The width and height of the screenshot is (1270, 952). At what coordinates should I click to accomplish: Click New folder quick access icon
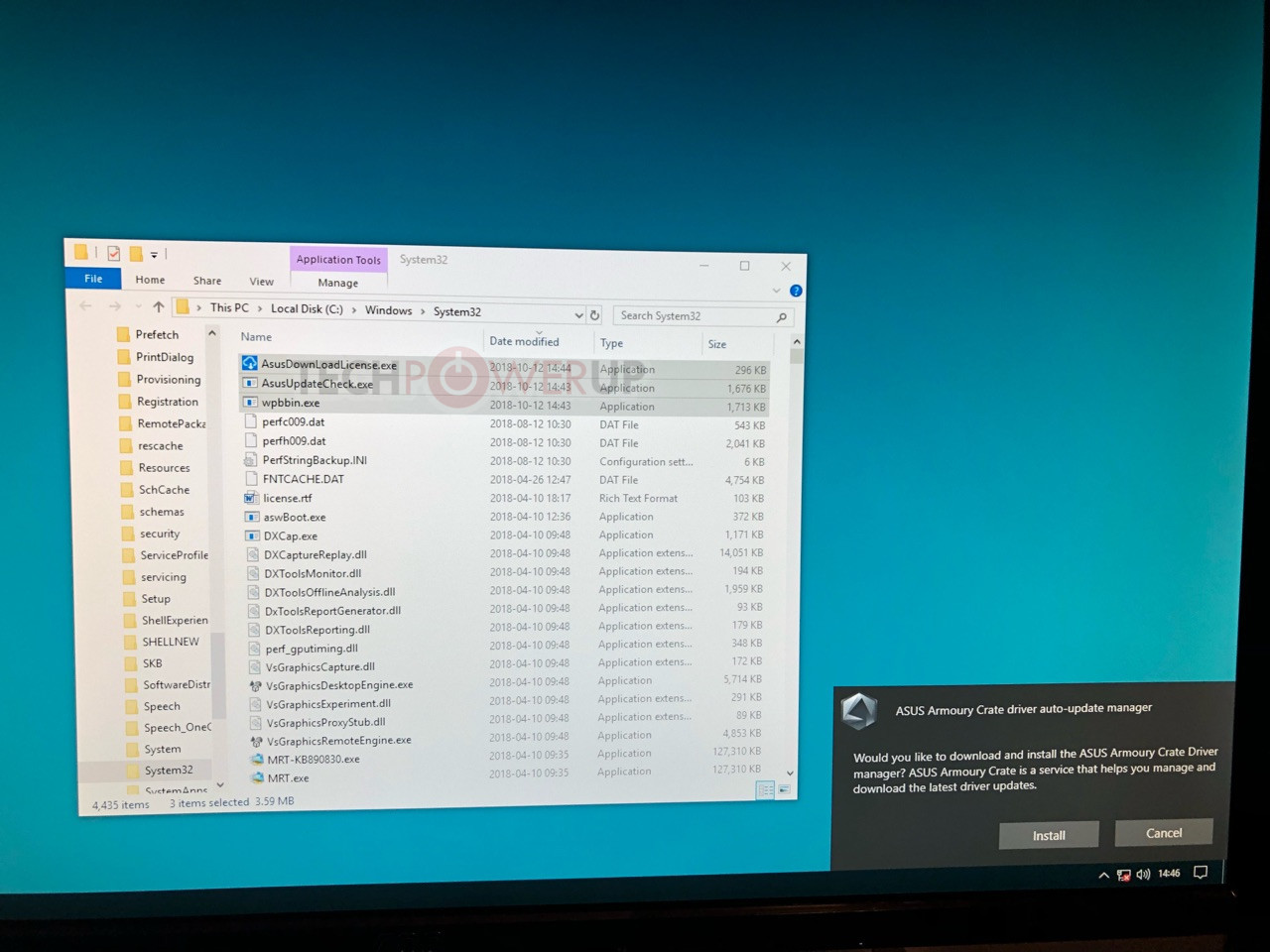pos(136,254)
